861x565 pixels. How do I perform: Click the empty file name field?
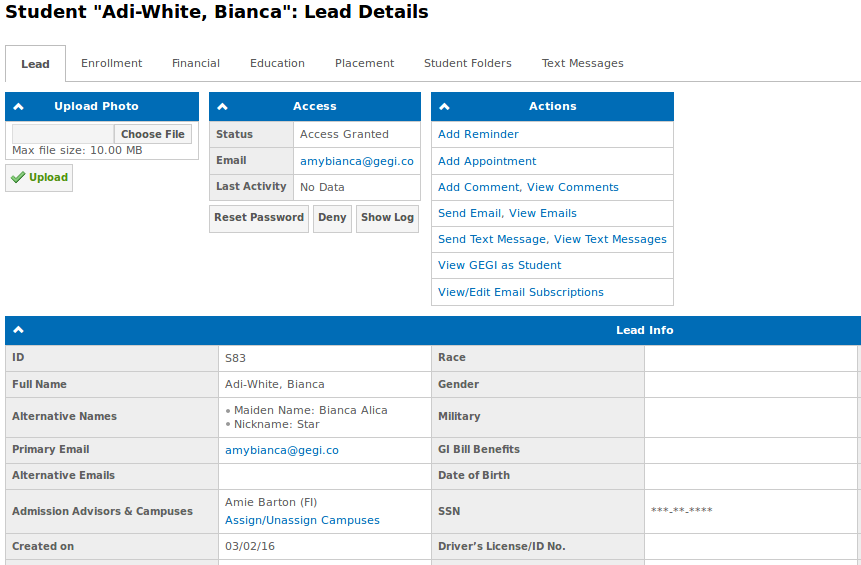(x=63, y=134)
